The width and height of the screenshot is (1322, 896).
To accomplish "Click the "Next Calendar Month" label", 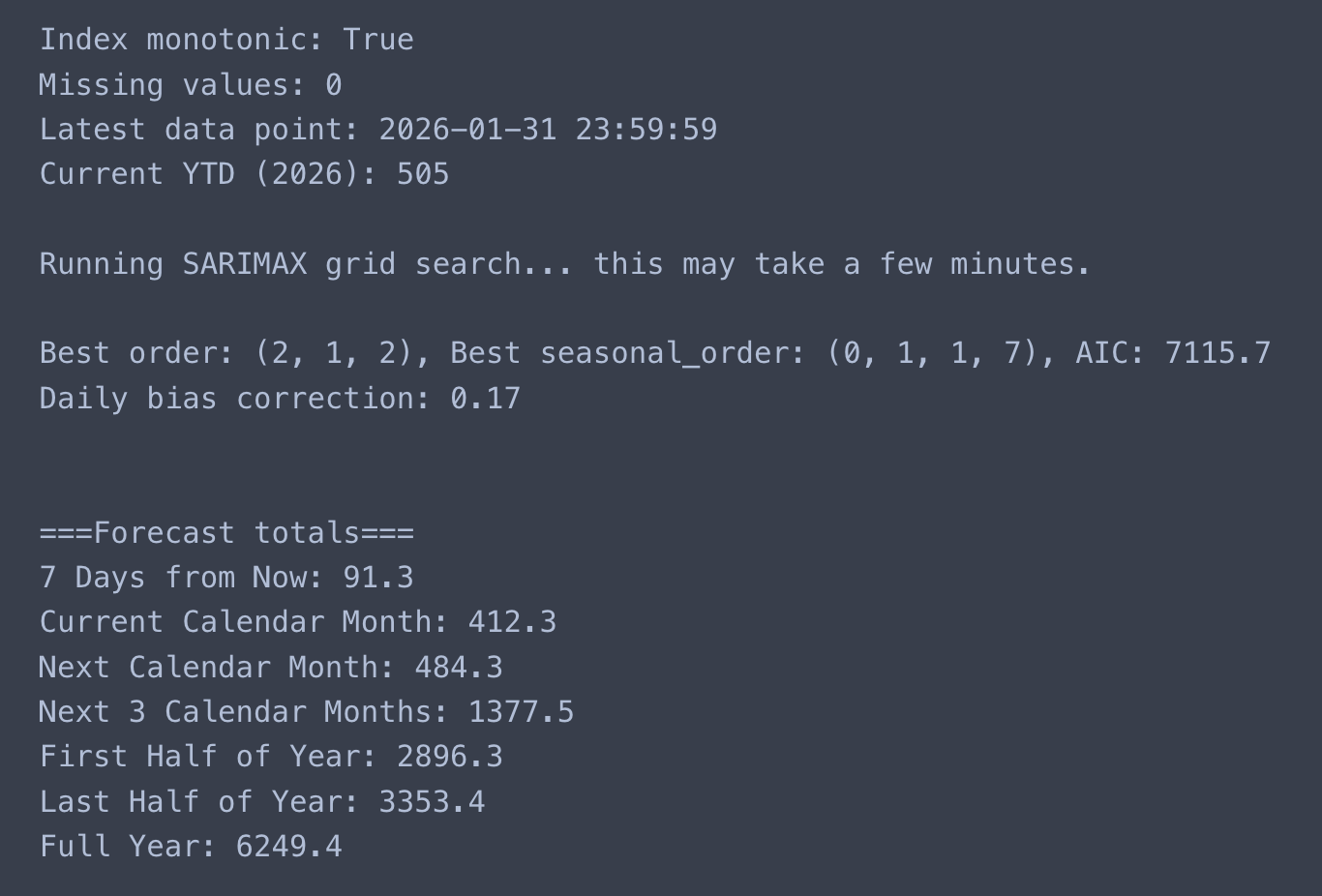I will coord(215,668).
